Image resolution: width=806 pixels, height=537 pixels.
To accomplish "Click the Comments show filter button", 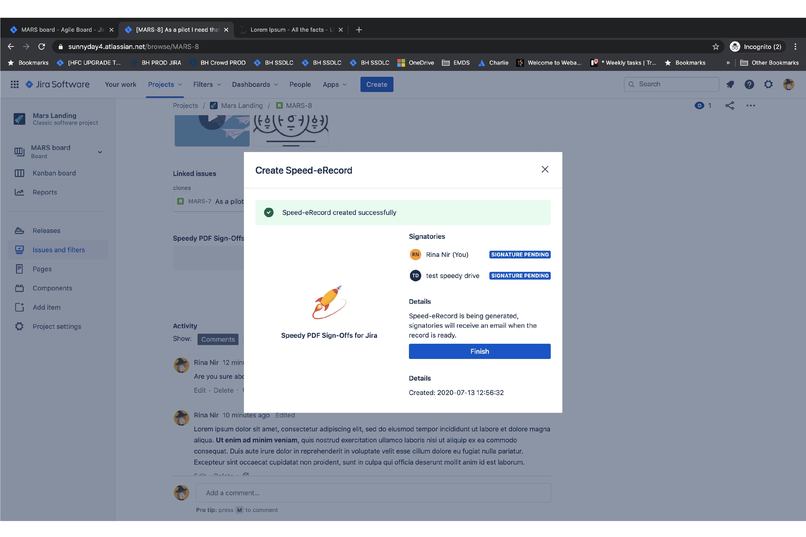I will (x=218, y=339).
